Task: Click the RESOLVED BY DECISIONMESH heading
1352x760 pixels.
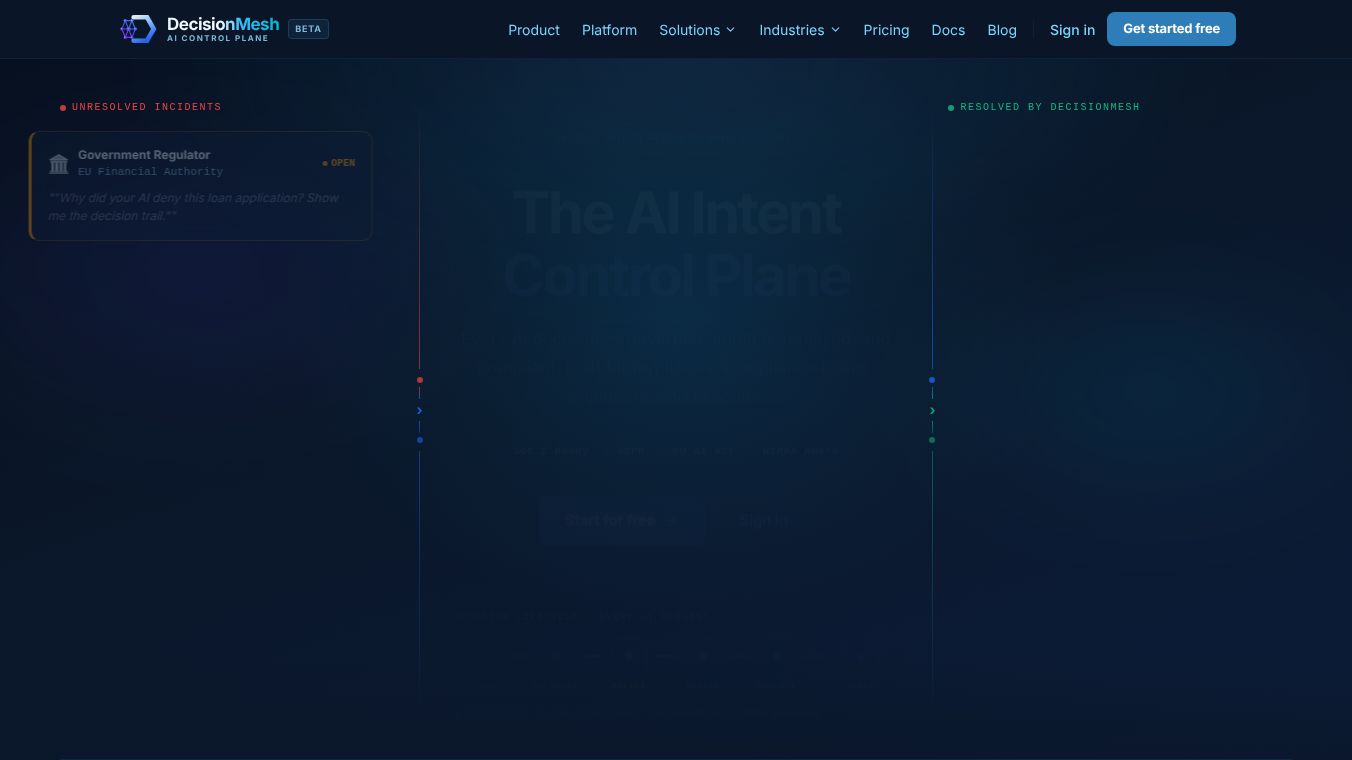Action: pyautogui.click(x=1050, y=107)
